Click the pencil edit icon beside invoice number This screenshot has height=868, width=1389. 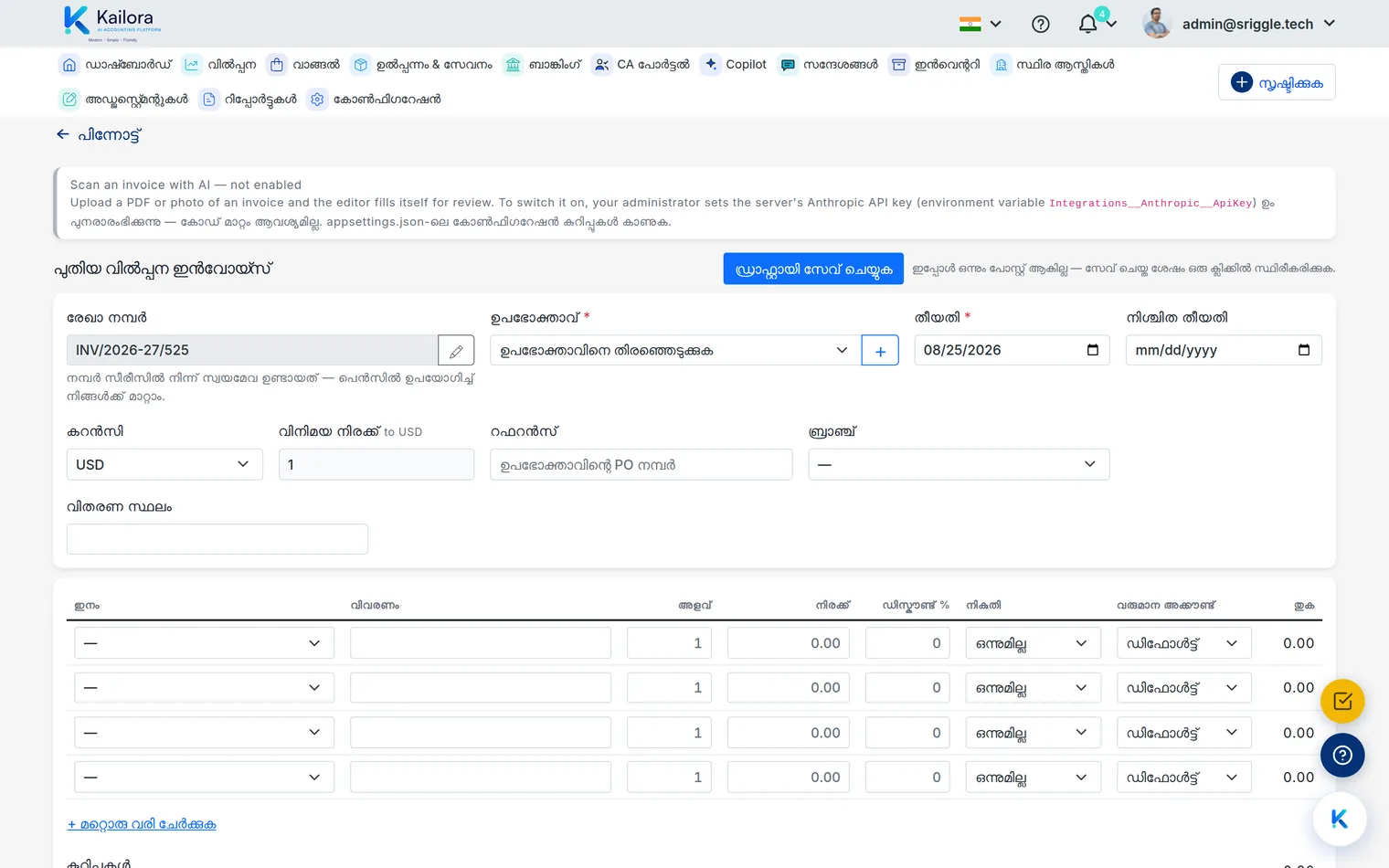[x=456, y=351]
